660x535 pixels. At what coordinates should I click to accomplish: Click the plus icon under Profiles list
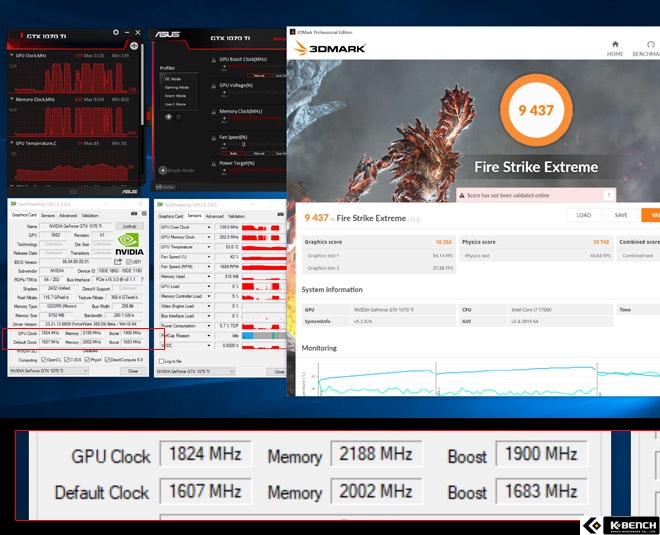[x=168, y=117]
